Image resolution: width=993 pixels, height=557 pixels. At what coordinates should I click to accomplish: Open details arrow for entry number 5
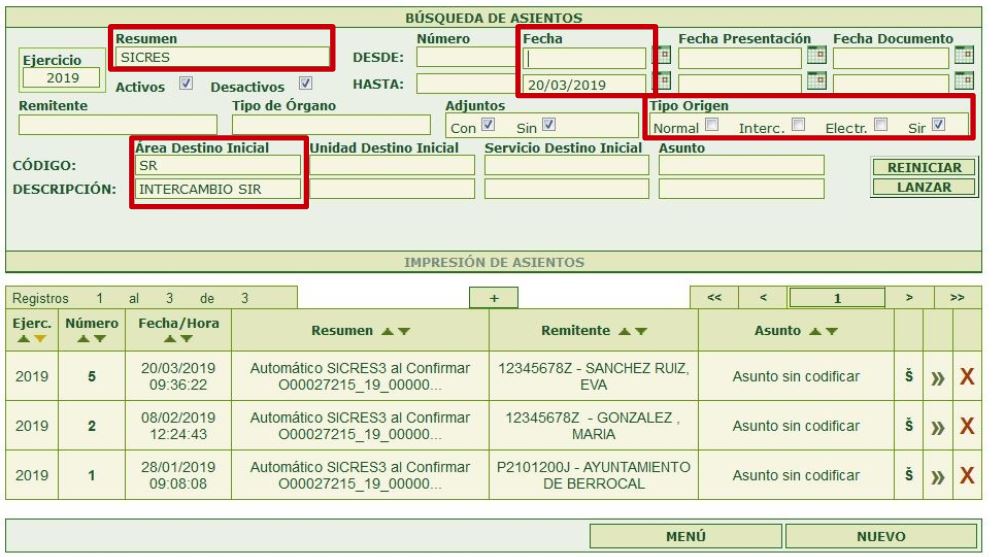[938, 379]
